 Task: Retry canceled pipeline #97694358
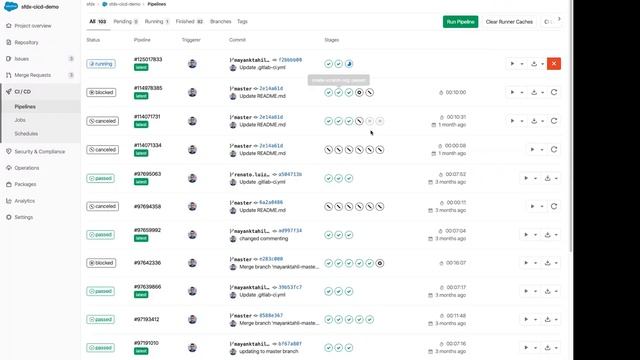[x=554, y=206]
